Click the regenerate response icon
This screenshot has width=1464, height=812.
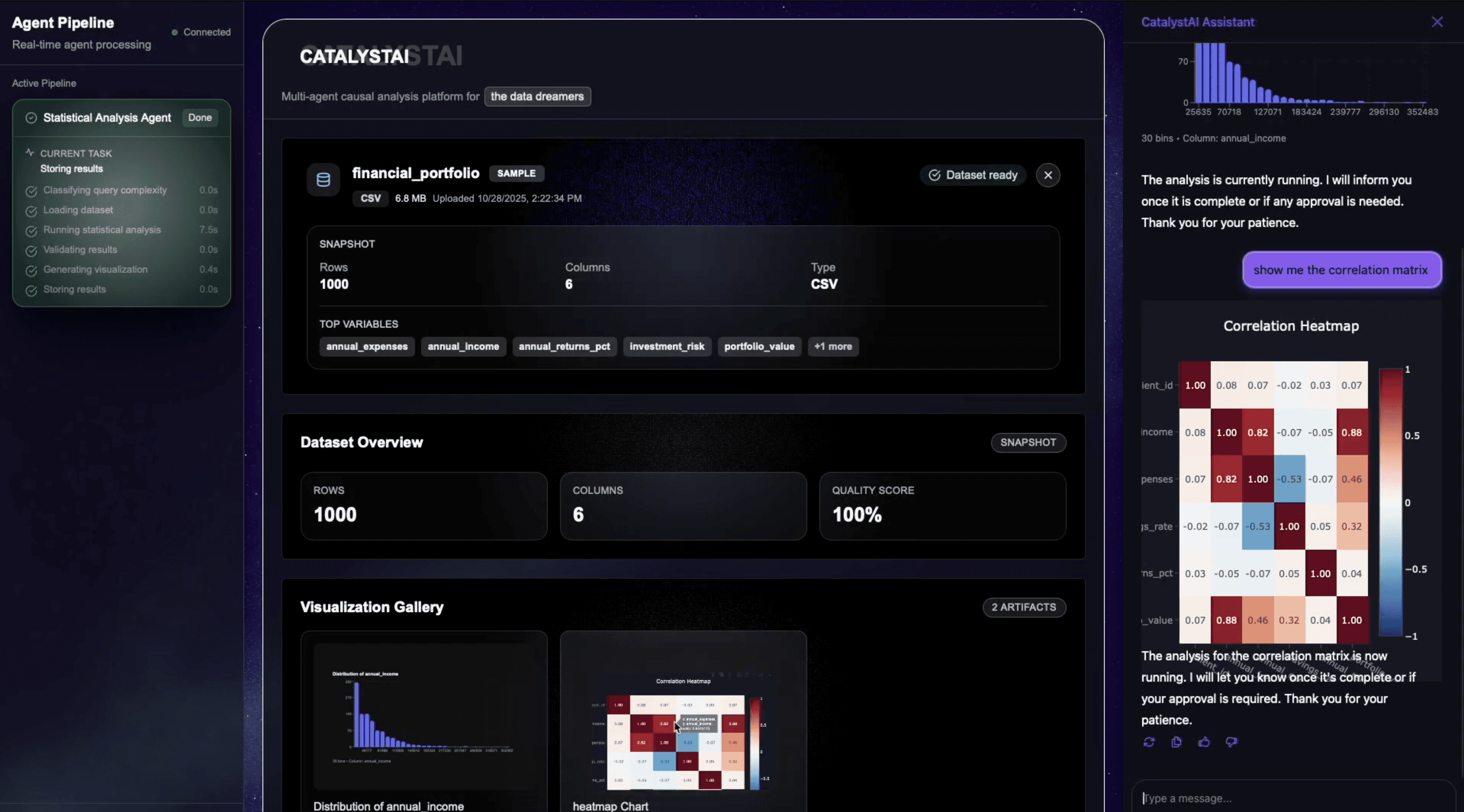pos(1149,742)
